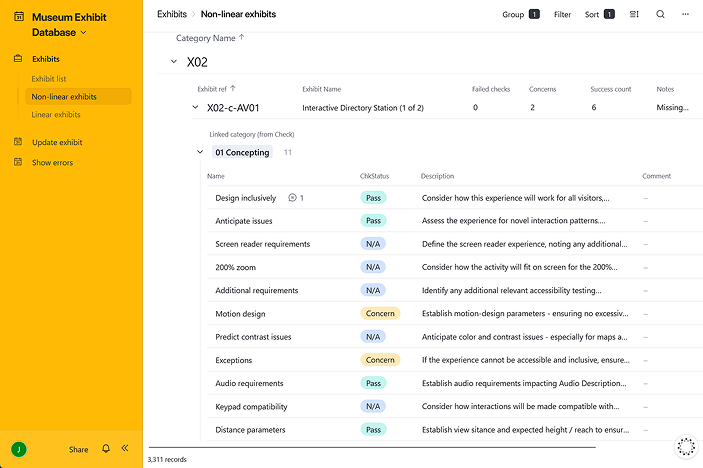Click the Description column header
703x468 pixels.
[437, 176]
